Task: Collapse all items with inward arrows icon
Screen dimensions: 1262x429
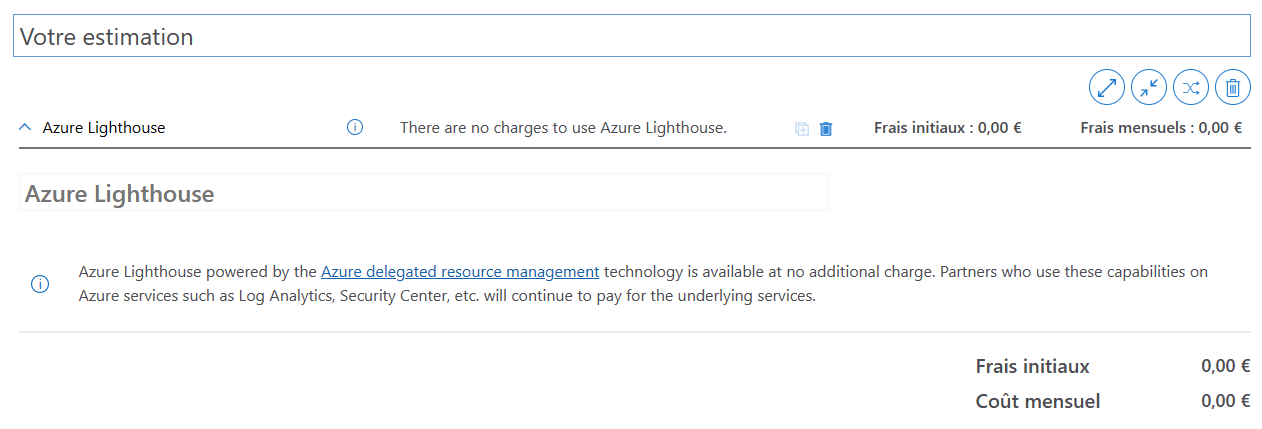Action: (1149, 88)
